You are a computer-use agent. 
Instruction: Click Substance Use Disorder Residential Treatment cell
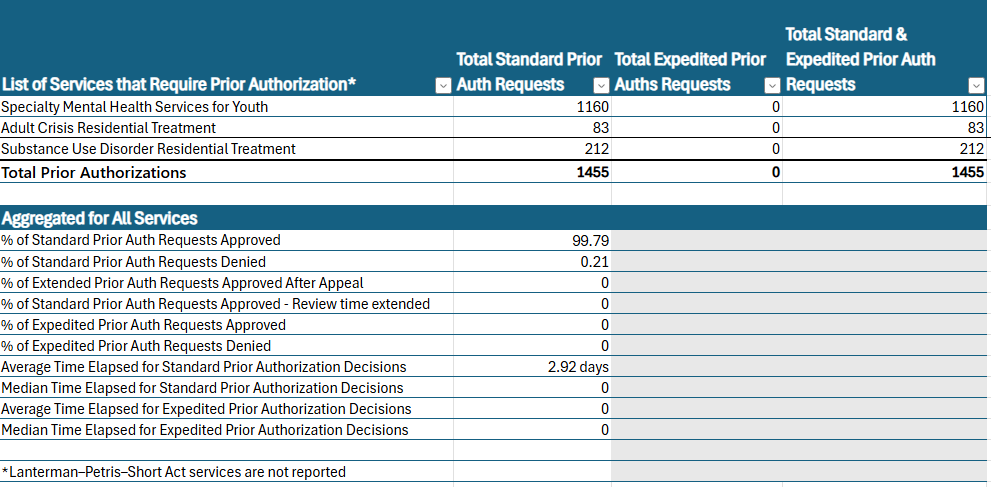(x=149, y=149)
